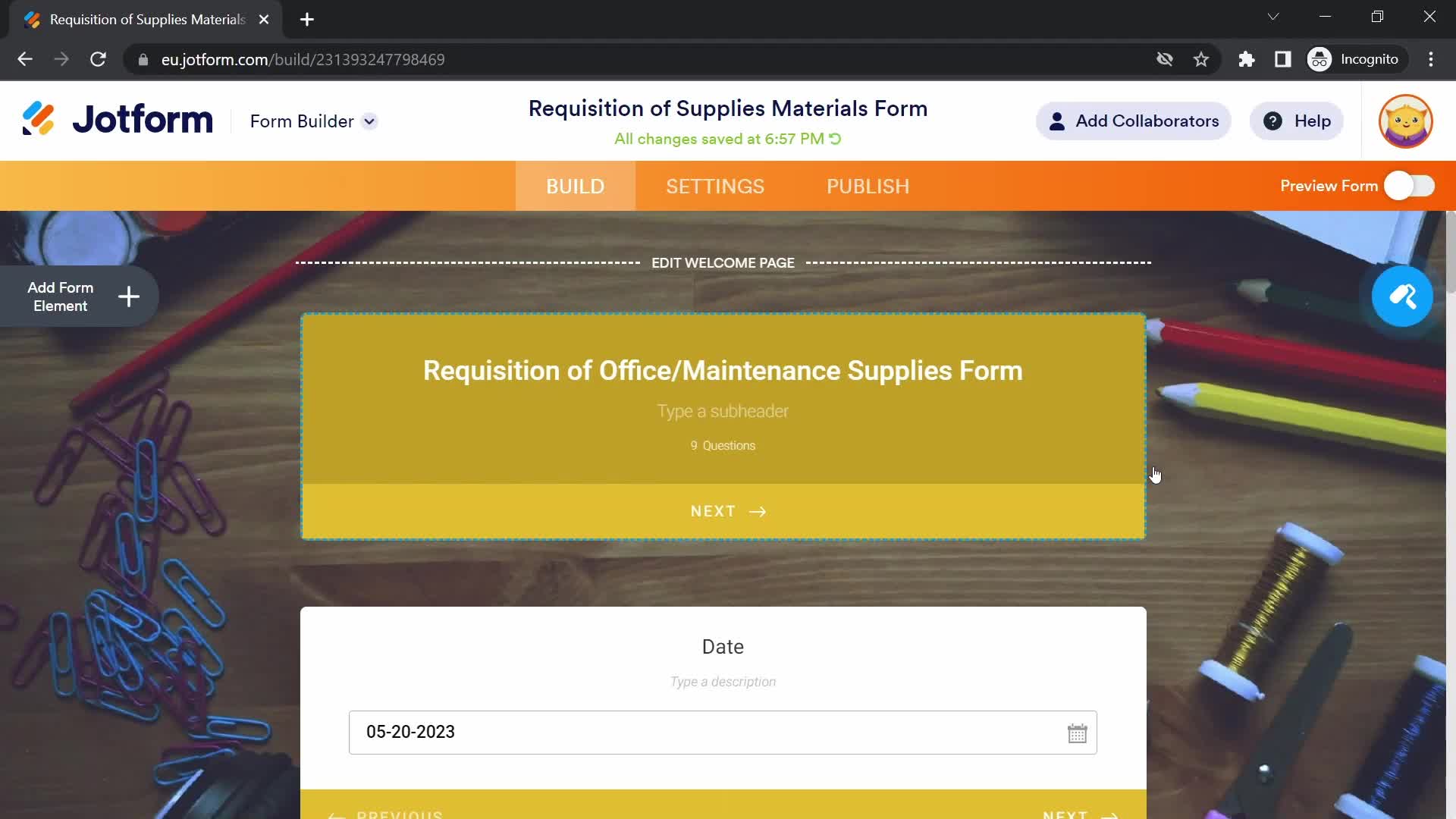The width and height of the screenshot is (1456, 819).
Task: Click the Add Collaborators button
Action: [x=1133, y=121]
